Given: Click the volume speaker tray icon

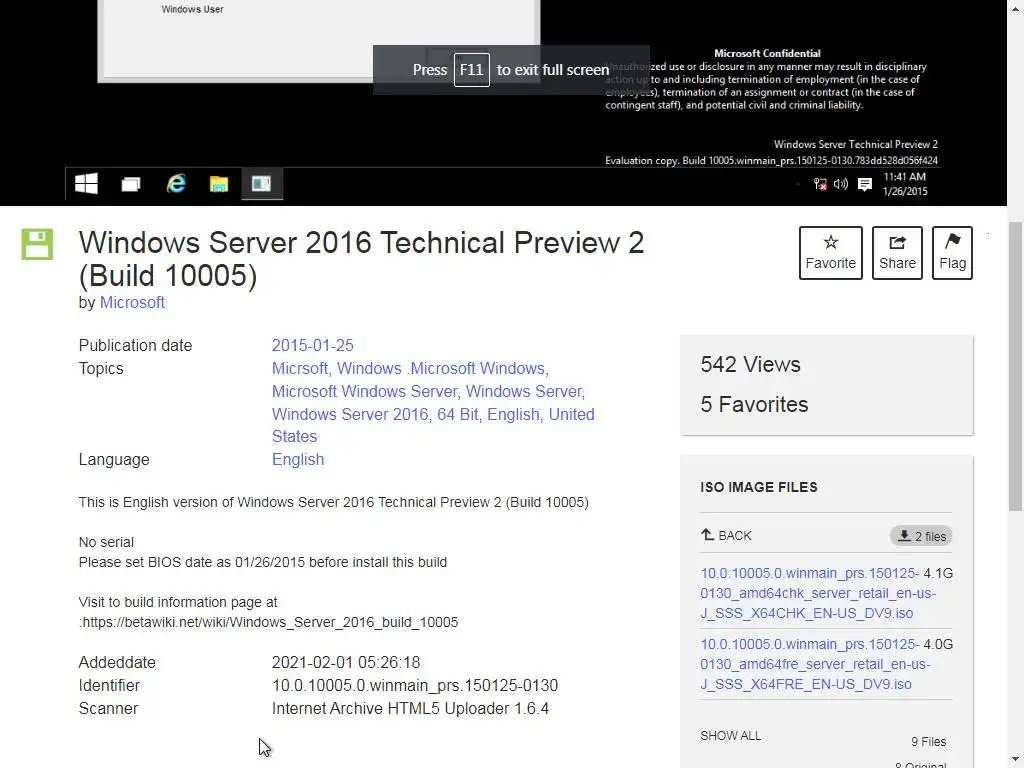Looking at the screenshot, I should 841,184.
